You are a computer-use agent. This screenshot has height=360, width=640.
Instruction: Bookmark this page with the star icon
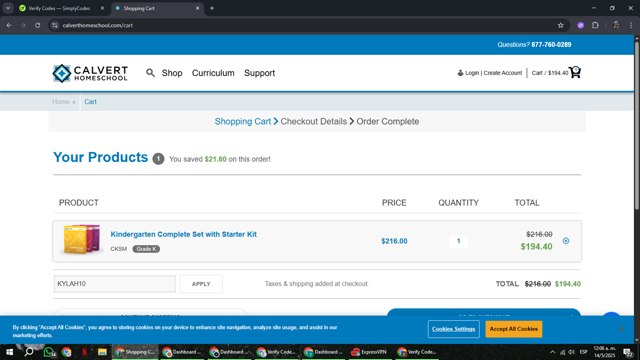pos(561,25)
